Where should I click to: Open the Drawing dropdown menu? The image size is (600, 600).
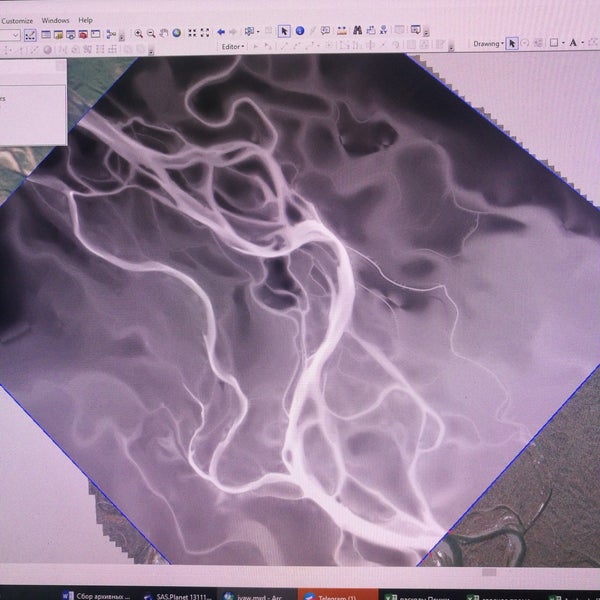(487, 43)
